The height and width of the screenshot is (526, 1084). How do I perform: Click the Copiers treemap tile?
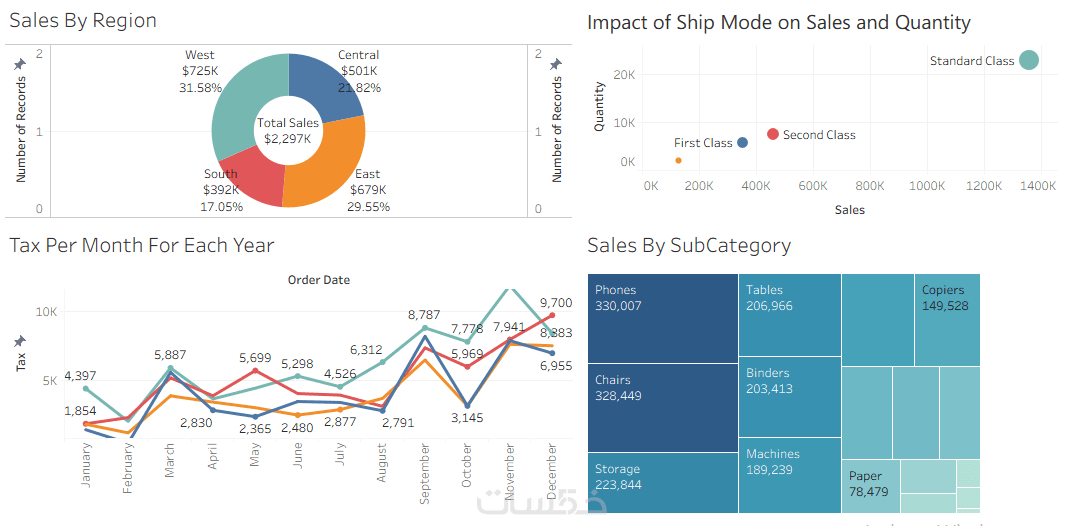pos(946,320)
